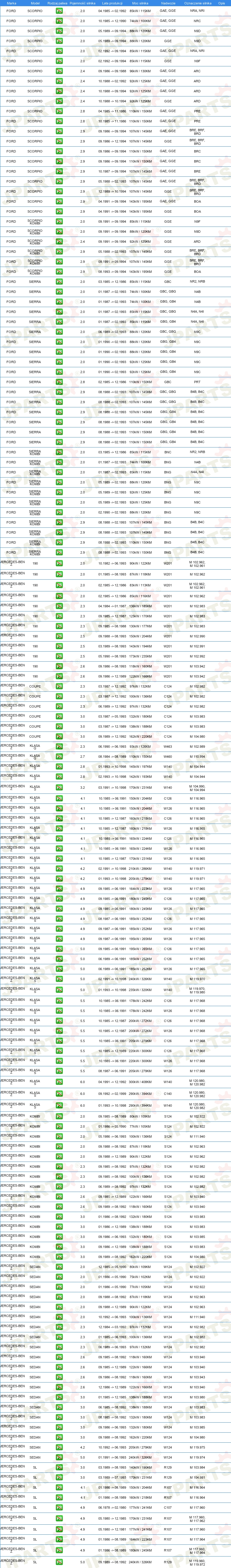Click the fuel icon in the Klasa S 235kW / 320KM row
231x1568 pixels.
tap(59, 990)
